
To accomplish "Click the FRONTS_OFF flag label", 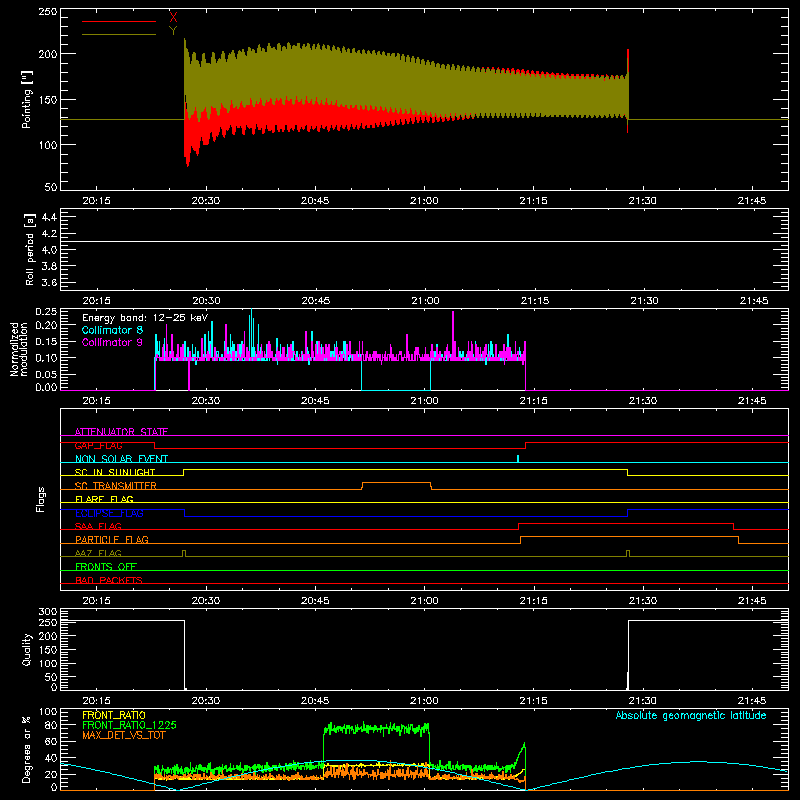I will (106, 566).
